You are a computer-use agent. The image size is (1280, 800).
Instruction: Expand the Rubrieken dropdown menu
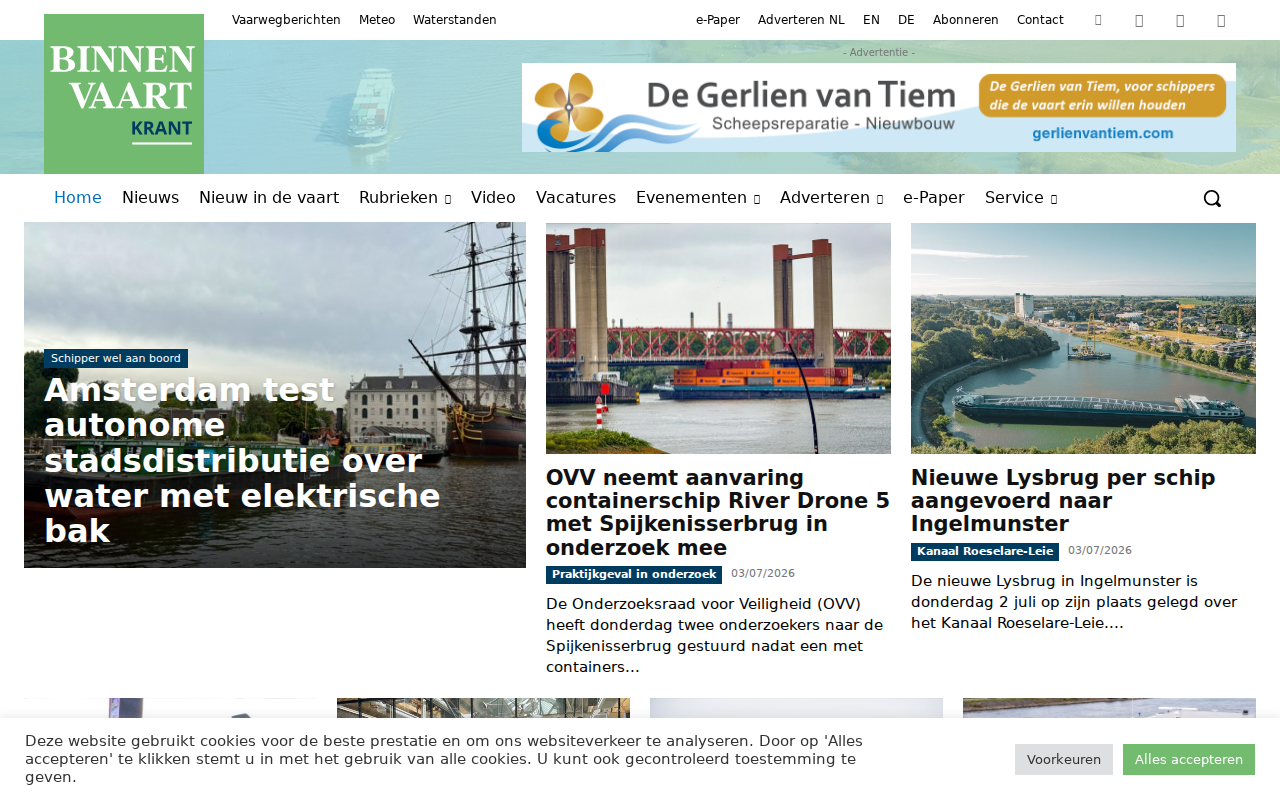pos(405,198)
